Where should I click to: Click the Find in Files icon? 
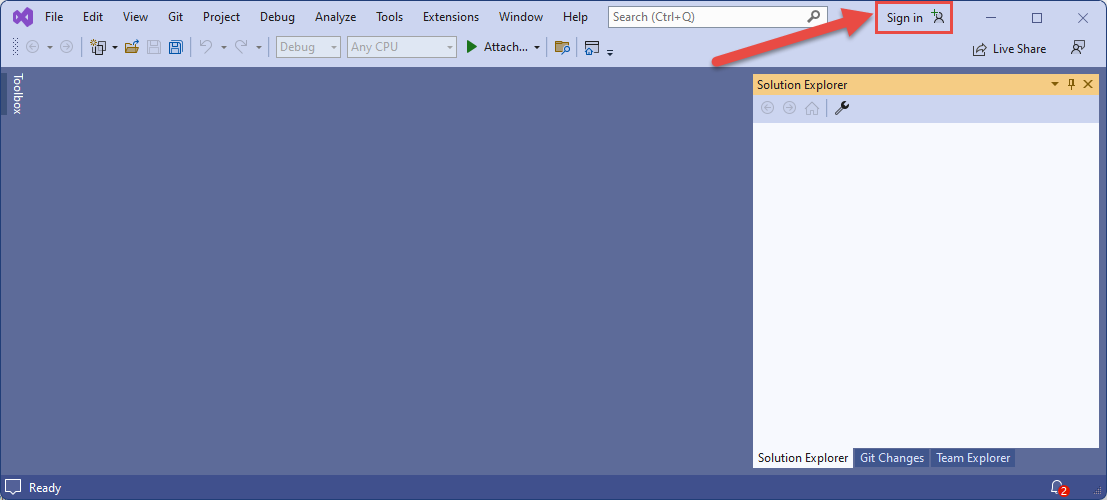562,47
